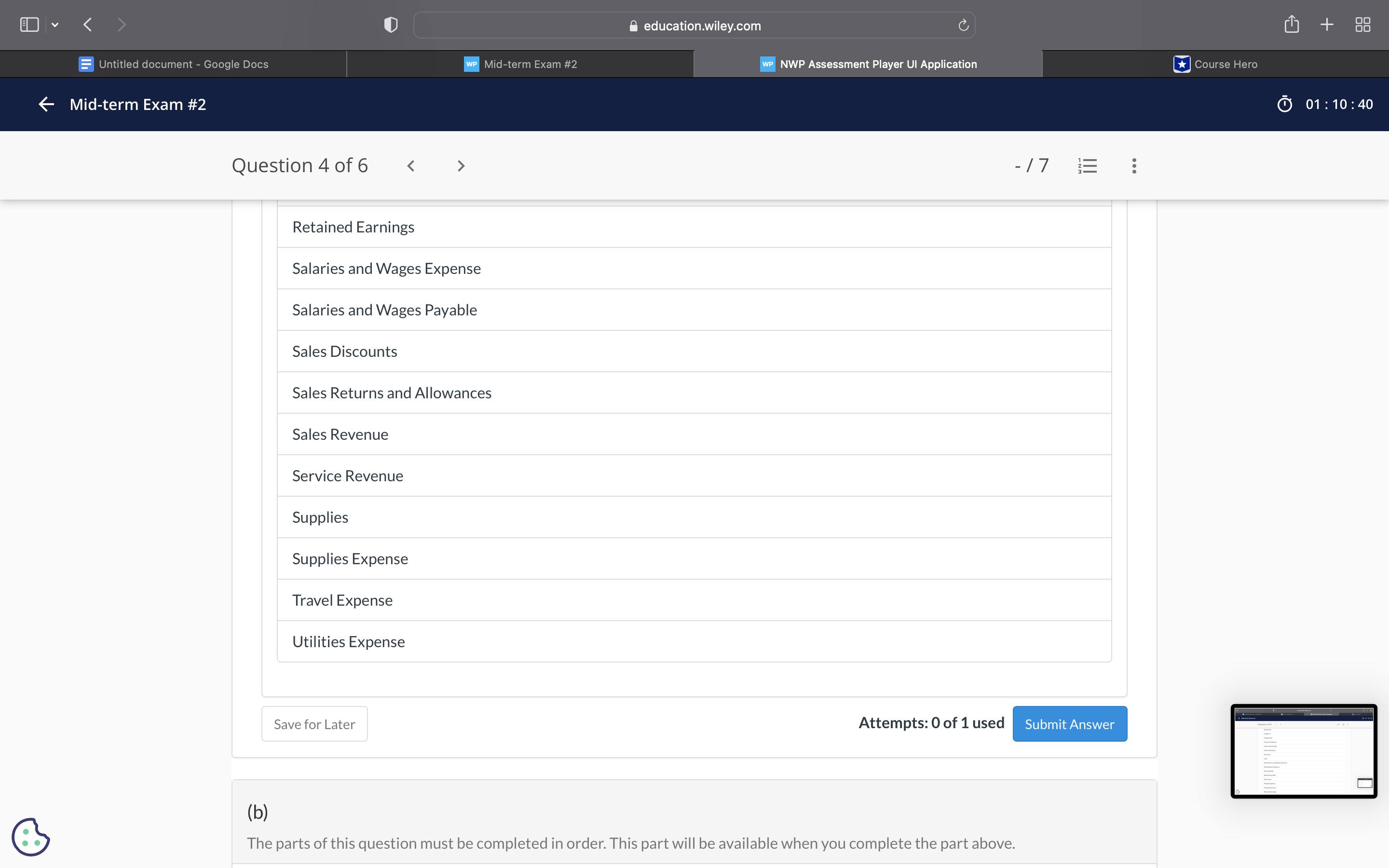The width and height of the screenshot is (1389, 868).
Task: Open the question list view
Action: [1087, 165]
